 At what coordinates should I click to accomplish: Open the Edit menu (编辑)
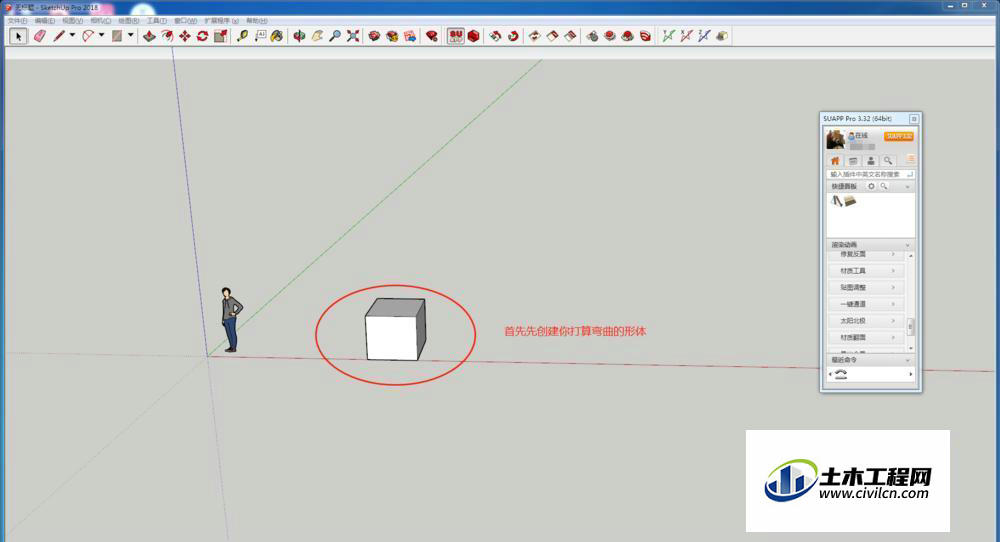[45, 21]
